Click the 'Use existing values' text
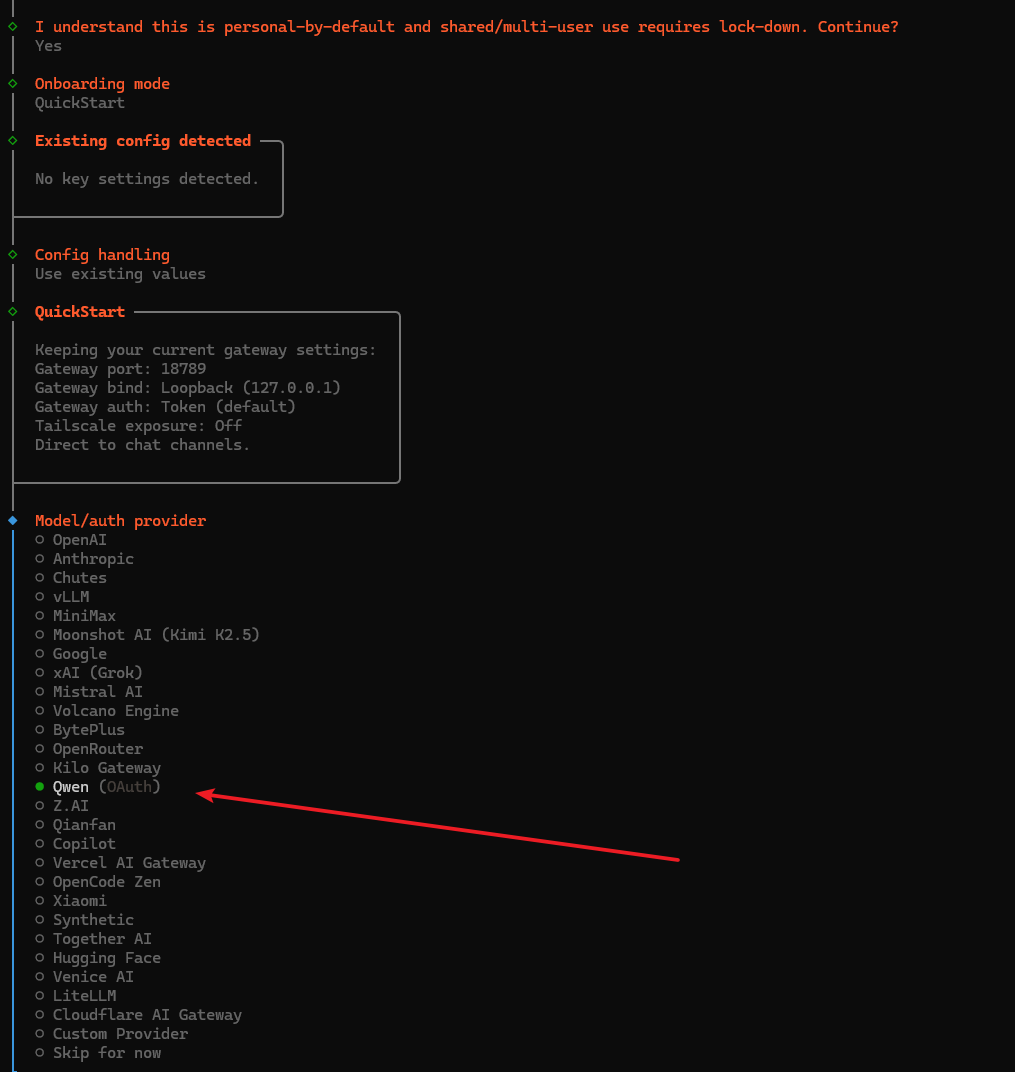 [120, 274]
